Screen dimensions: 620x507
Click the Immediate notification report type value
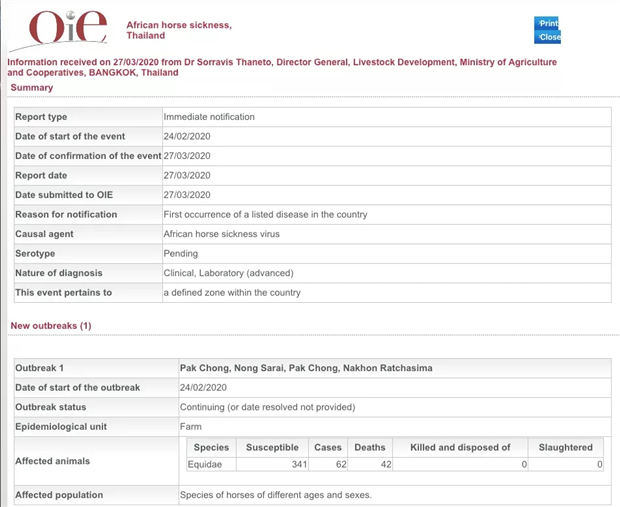coord(209,117)
